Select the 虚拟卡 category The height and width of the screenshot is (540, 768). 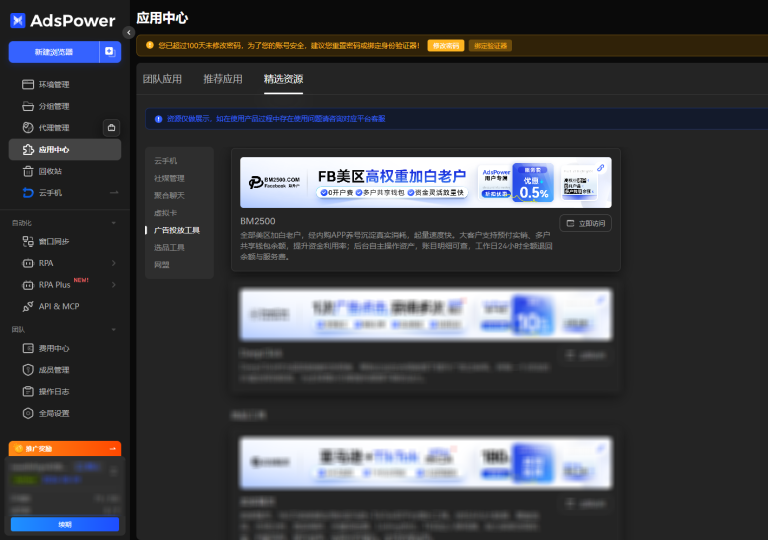166,213
